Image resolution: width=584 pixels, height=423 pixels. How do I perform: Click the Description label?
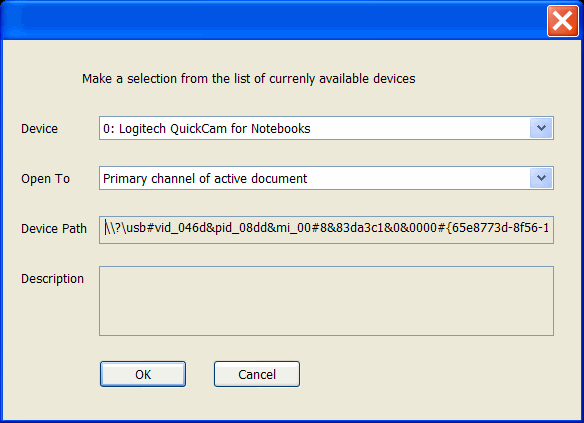[53, 279]
